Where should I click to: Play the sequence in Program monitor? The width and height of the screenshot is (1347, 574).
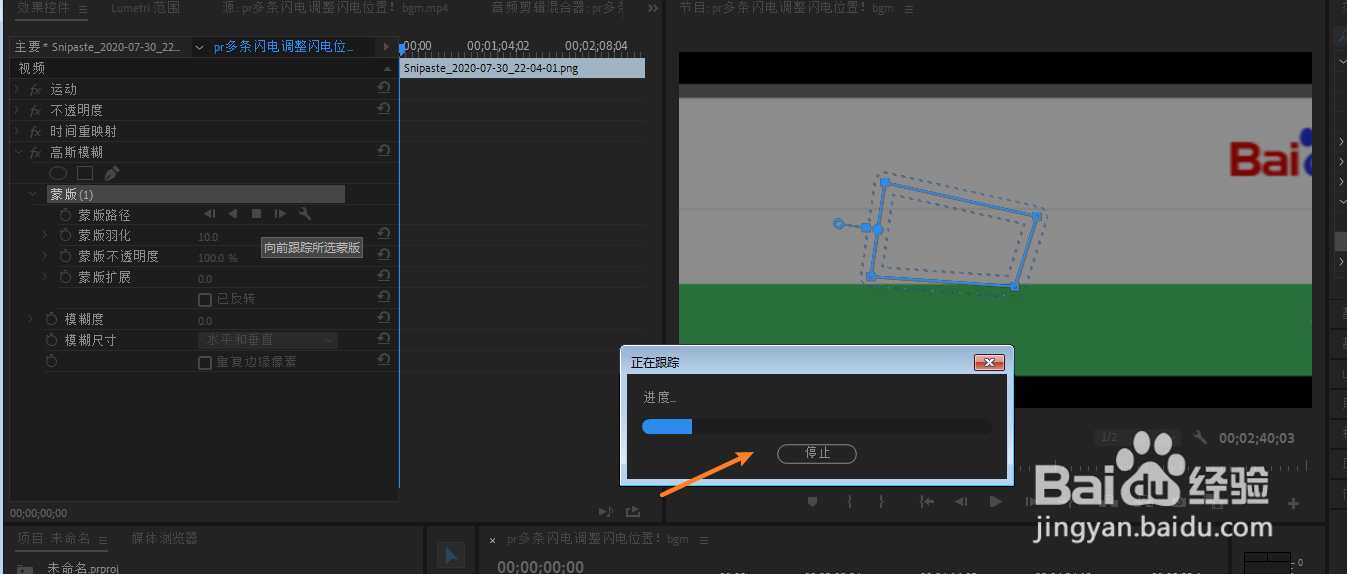[995, 502]
